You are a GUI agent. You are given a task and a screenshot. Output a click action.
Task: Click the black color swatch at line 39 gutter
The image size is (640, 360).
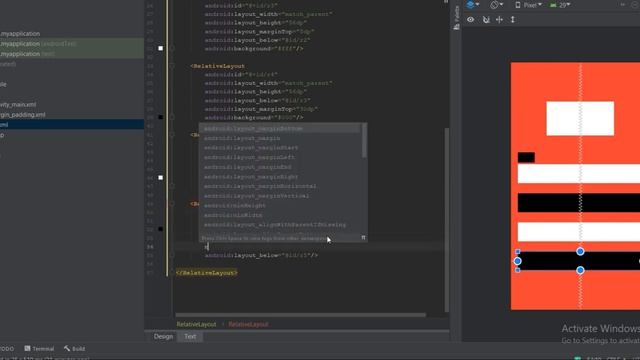[x=161, y=117]
